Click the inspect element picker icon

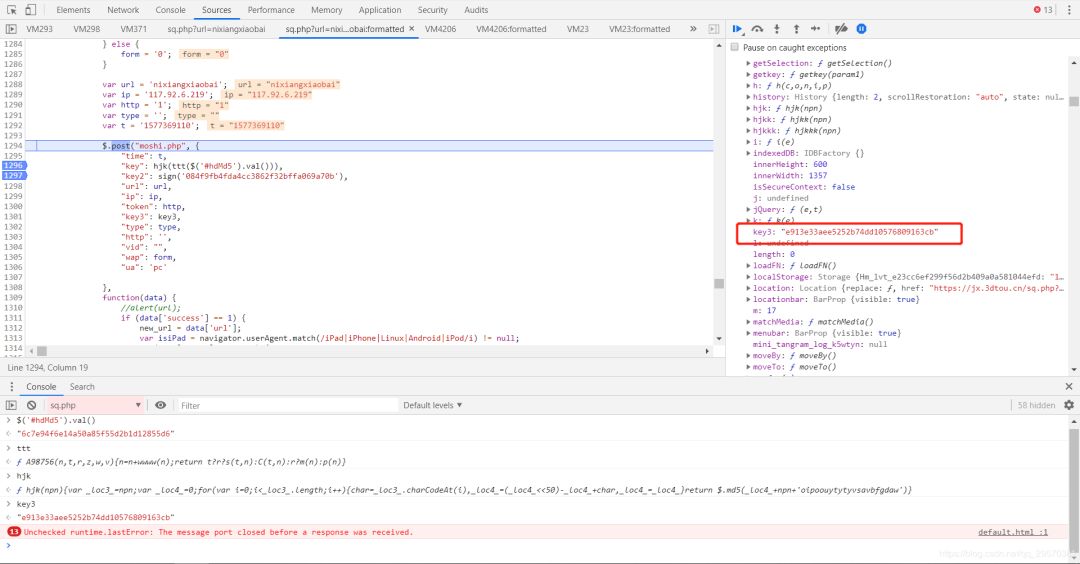pos(14,10)
